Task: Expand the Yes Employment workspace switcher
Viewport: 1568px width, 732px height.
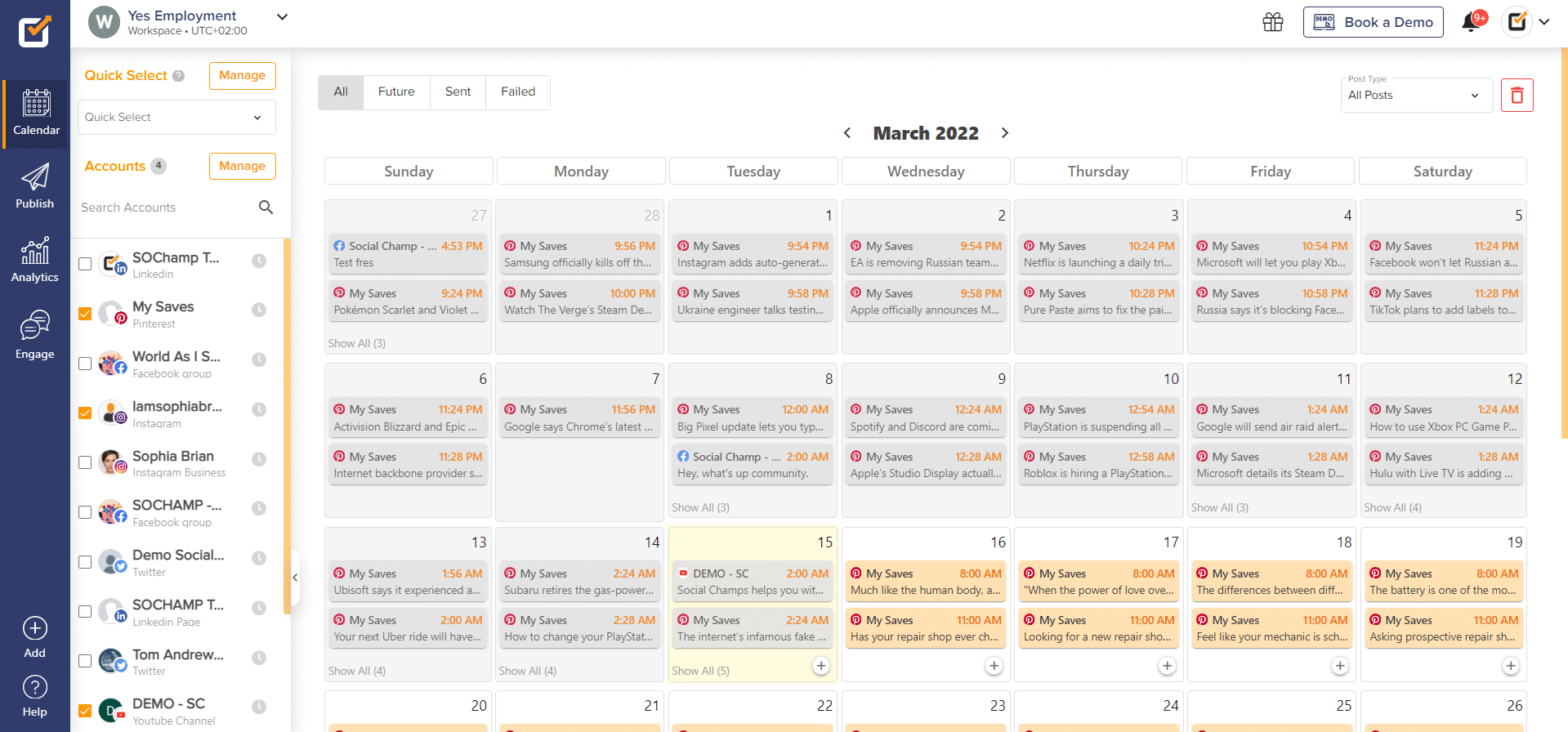Action: coord(282,17)
